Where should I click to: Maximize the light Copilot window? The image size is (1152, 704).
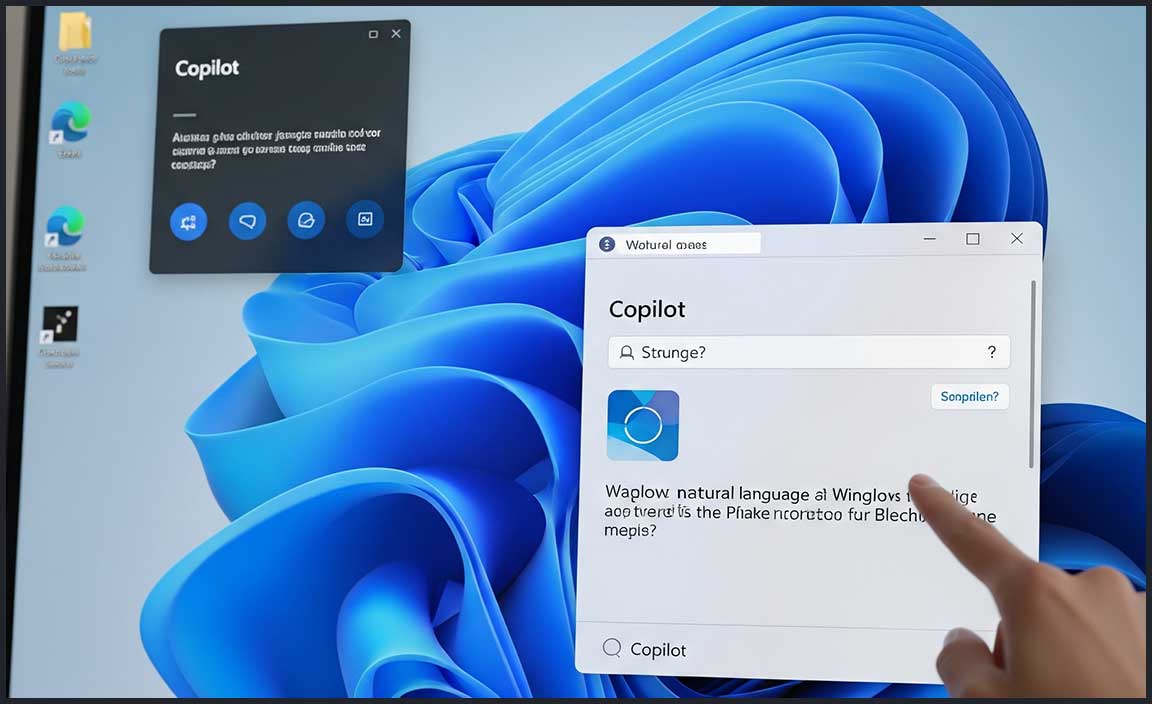973,239
